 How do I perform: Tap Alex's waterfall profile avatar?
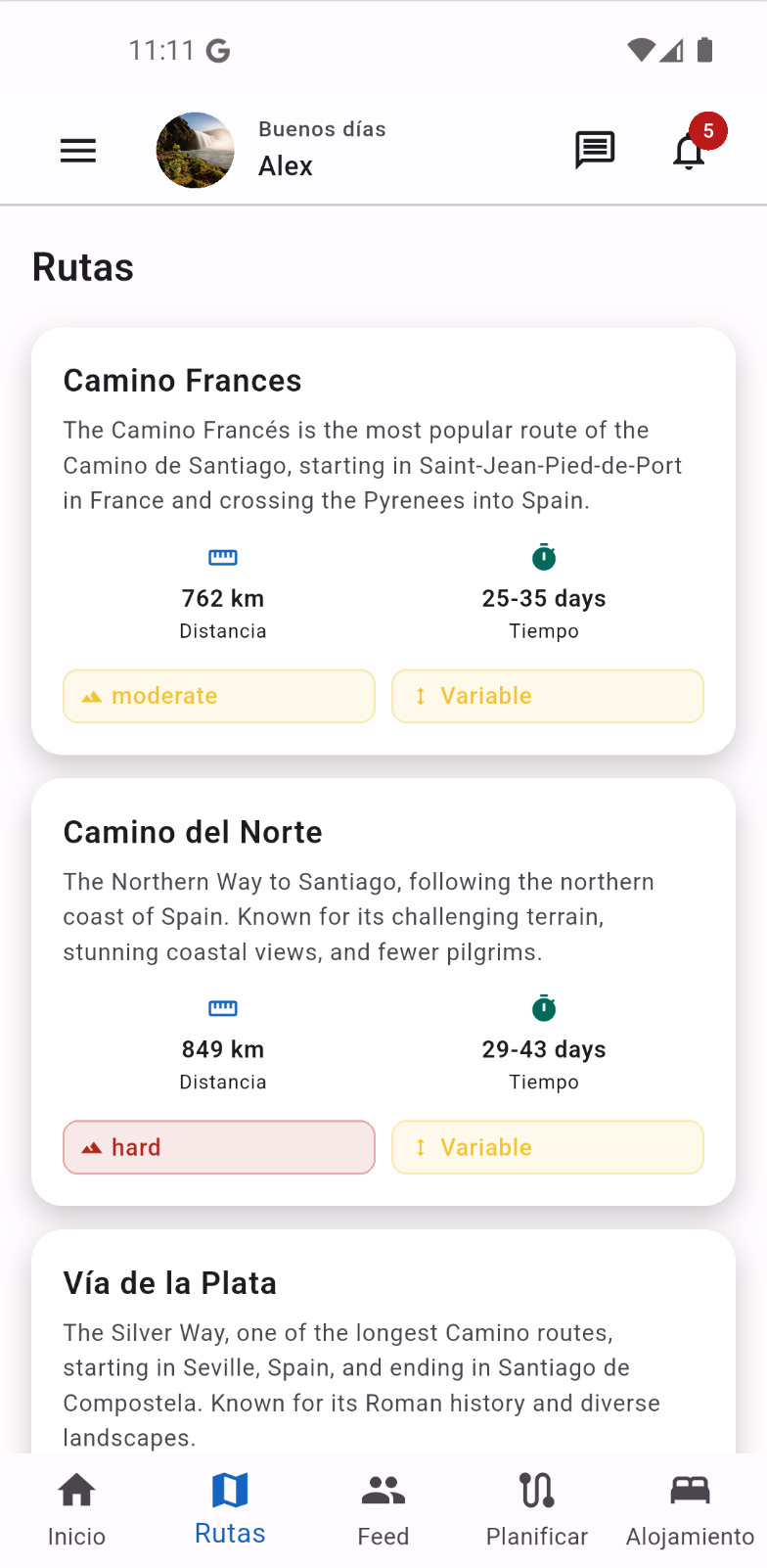[196, 151]
